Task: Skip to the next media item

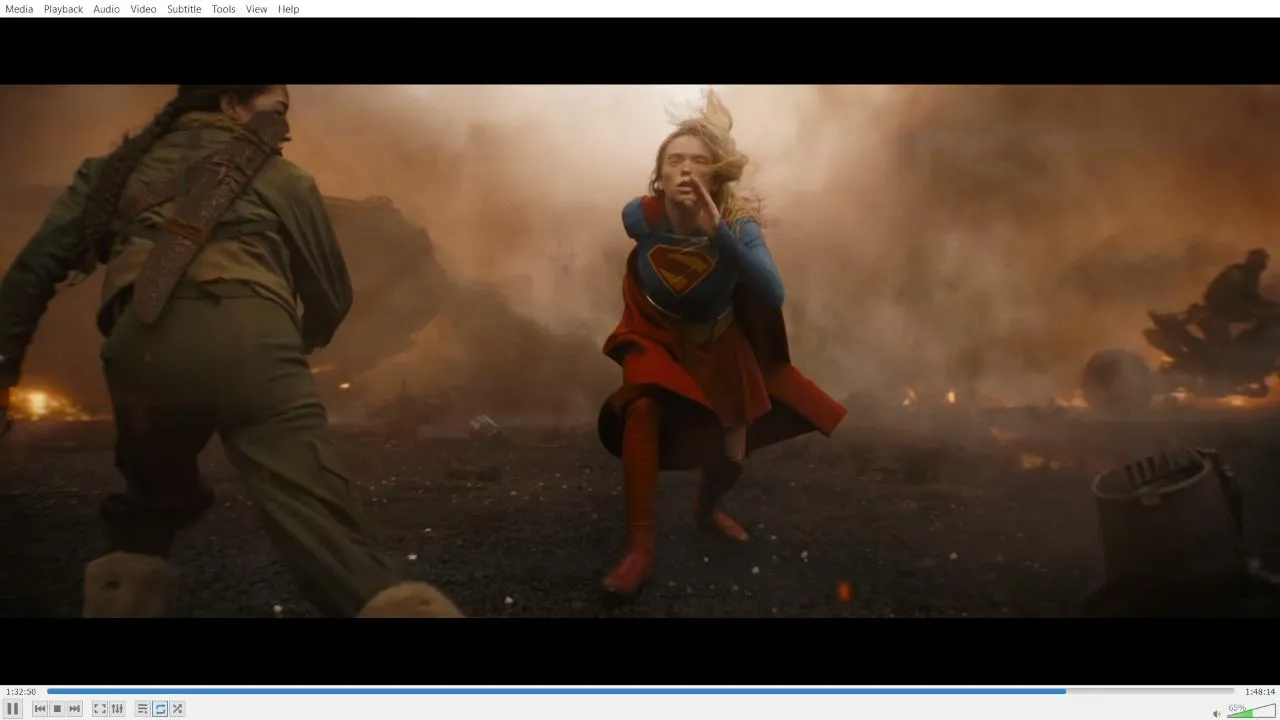Action: click(x=74, y=709)
